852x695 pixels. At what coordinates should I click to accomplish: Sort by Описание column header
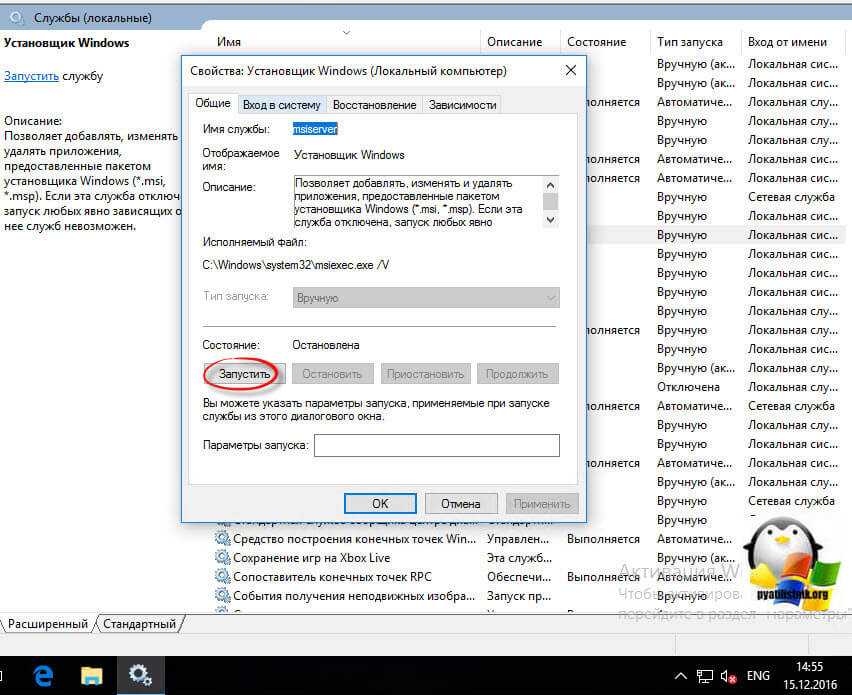(515, 42)
